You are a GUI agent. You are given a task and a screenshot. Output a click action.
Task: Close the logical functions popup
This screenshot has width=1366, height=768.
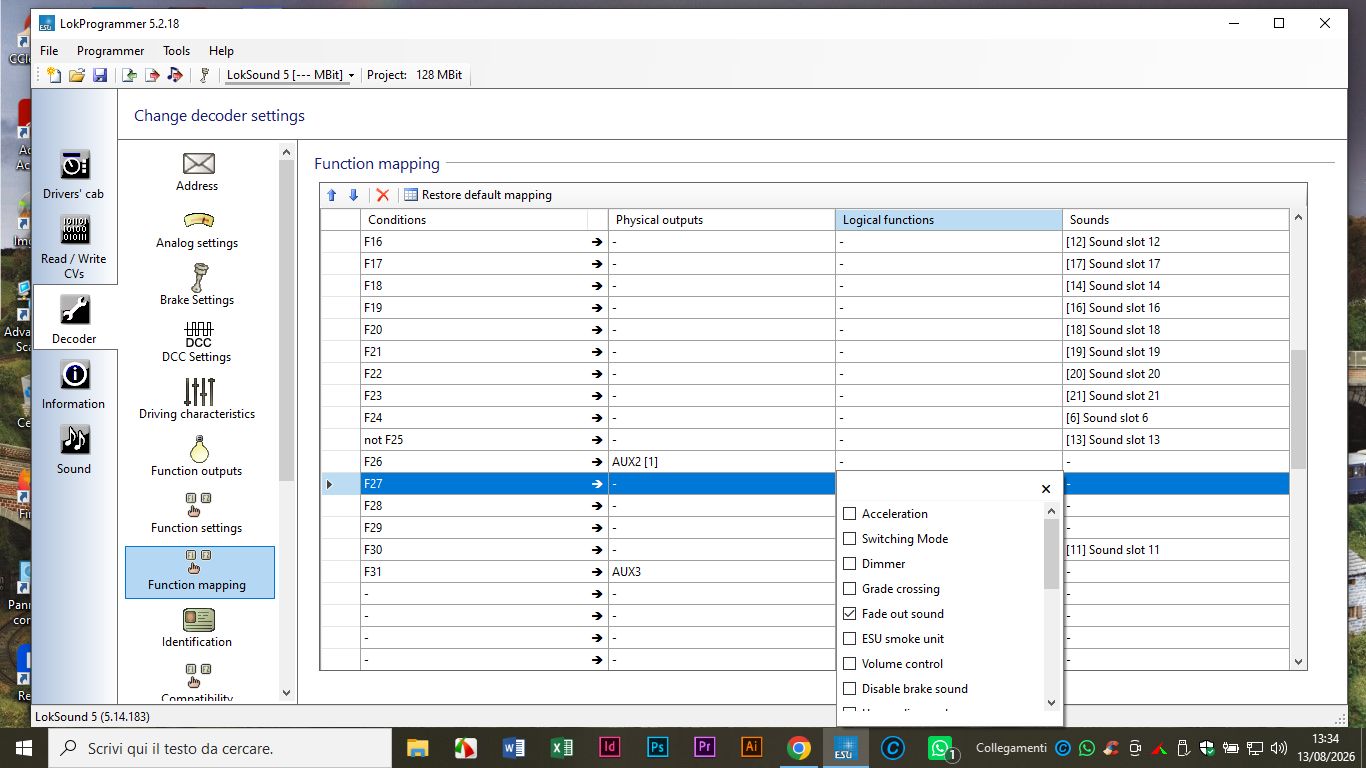tap(1046, 489)
